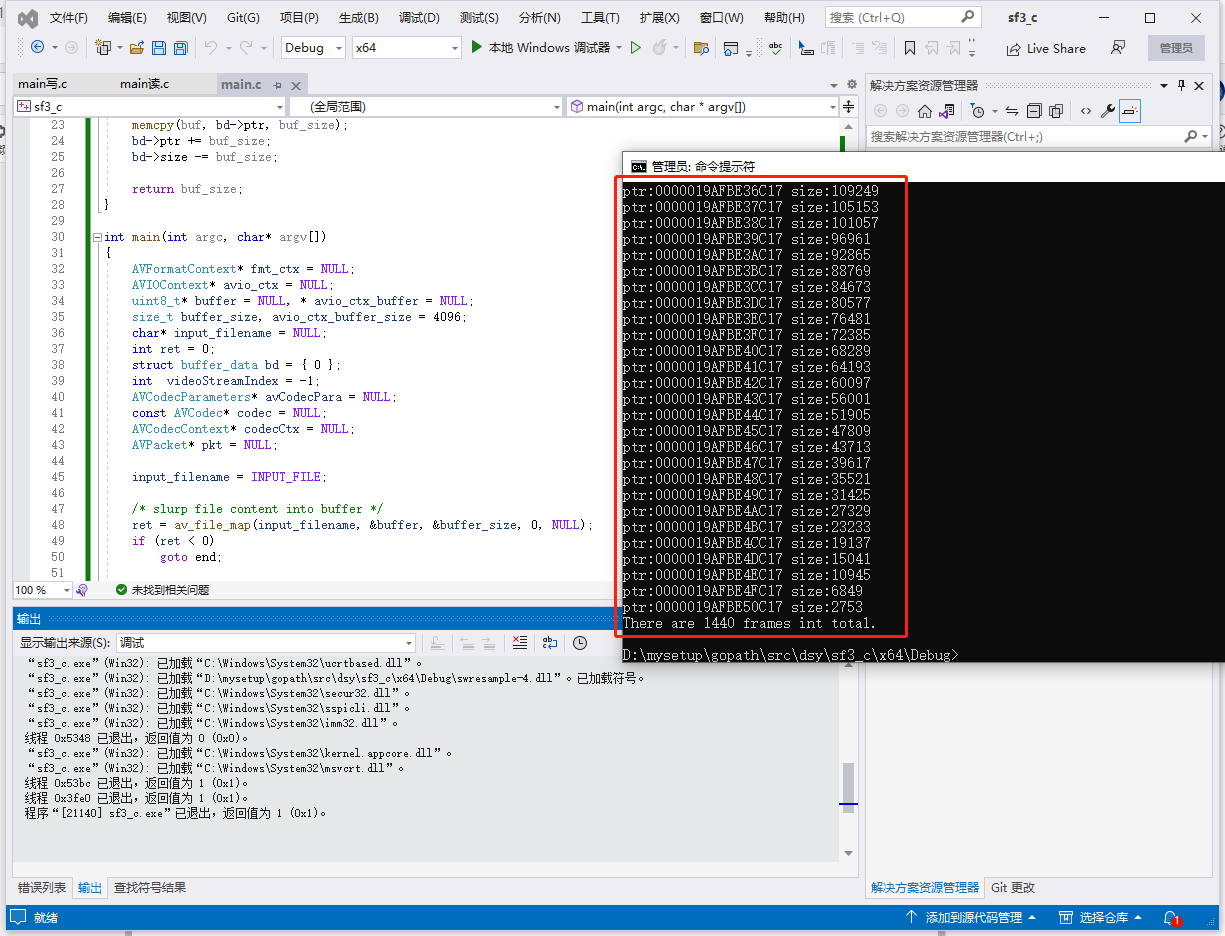
Task: Click the 未找到相关问题 status indicator
Action: tap(162, 590)
